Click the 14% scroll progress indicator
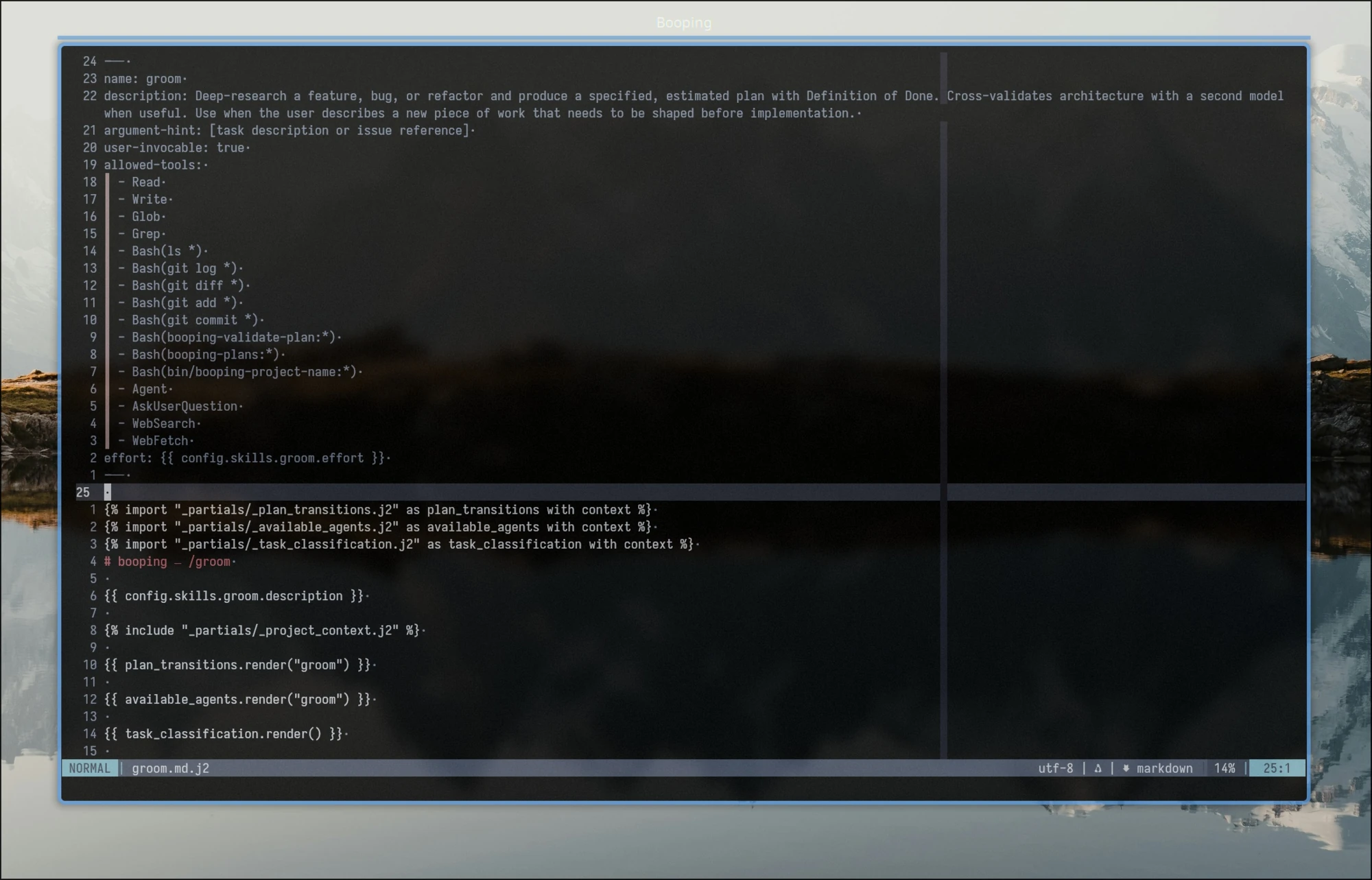This screenshot has height=880, width=1372. tap(1225, 768)
